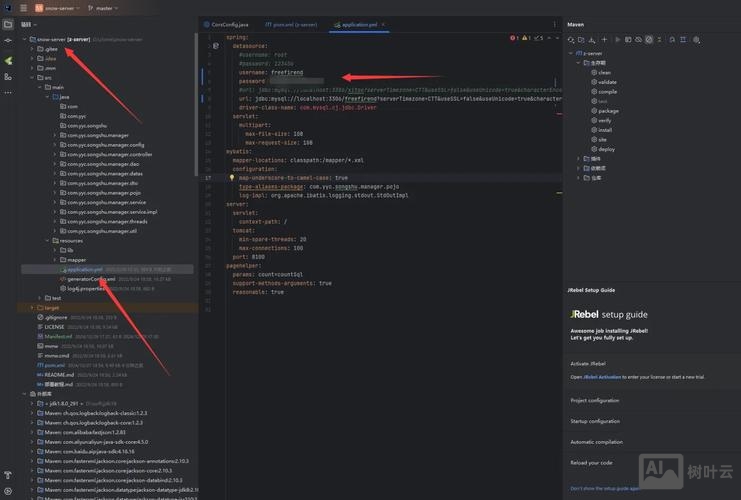This screenshot has width=741, height=500.
Task: Click the Maven reload projects icon
Action: [x=571, y=39]
